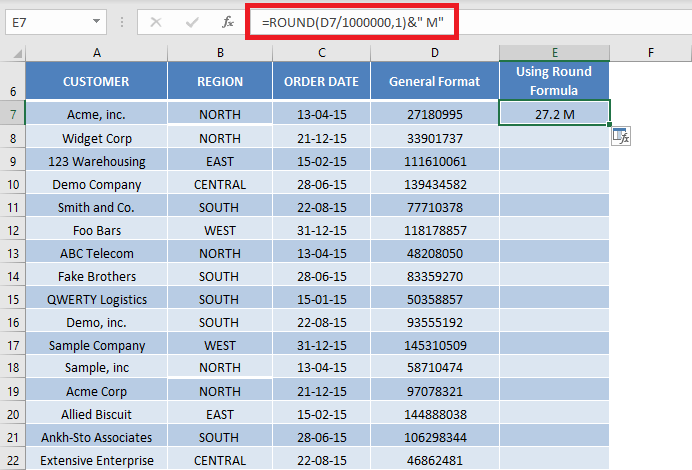Image resolution: width=692 pixels, height=470 pixels.
Task: Select the Ankh-Sto Associates cell
Action: (x=96, y=437)
